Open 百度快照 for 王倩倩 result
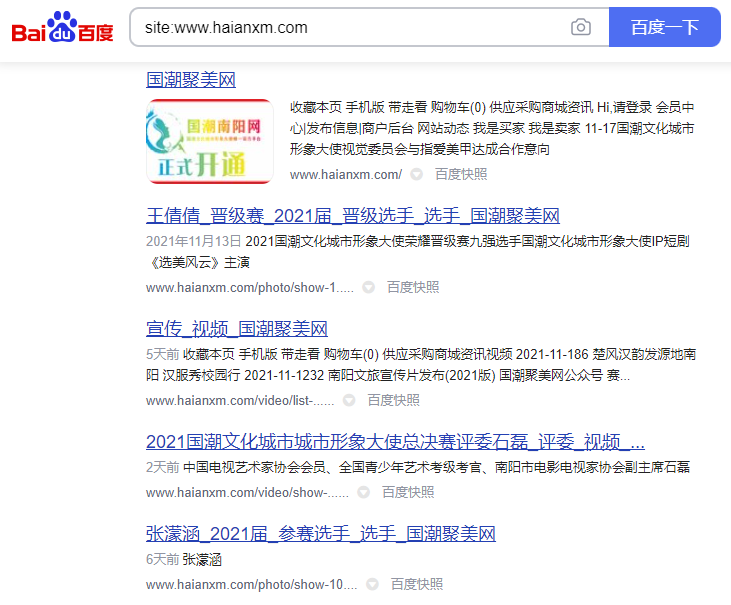731x605 pixels. (413, 287)
